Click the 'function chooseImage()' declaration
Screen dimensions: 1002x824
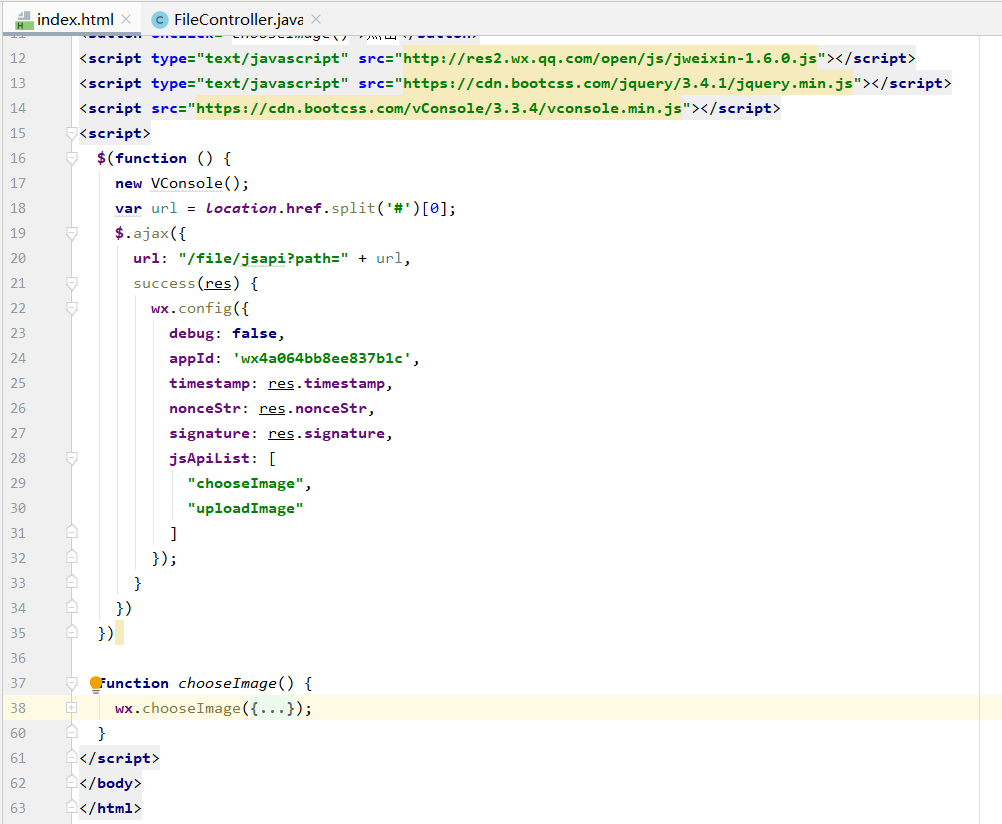(x=196, y=683)
